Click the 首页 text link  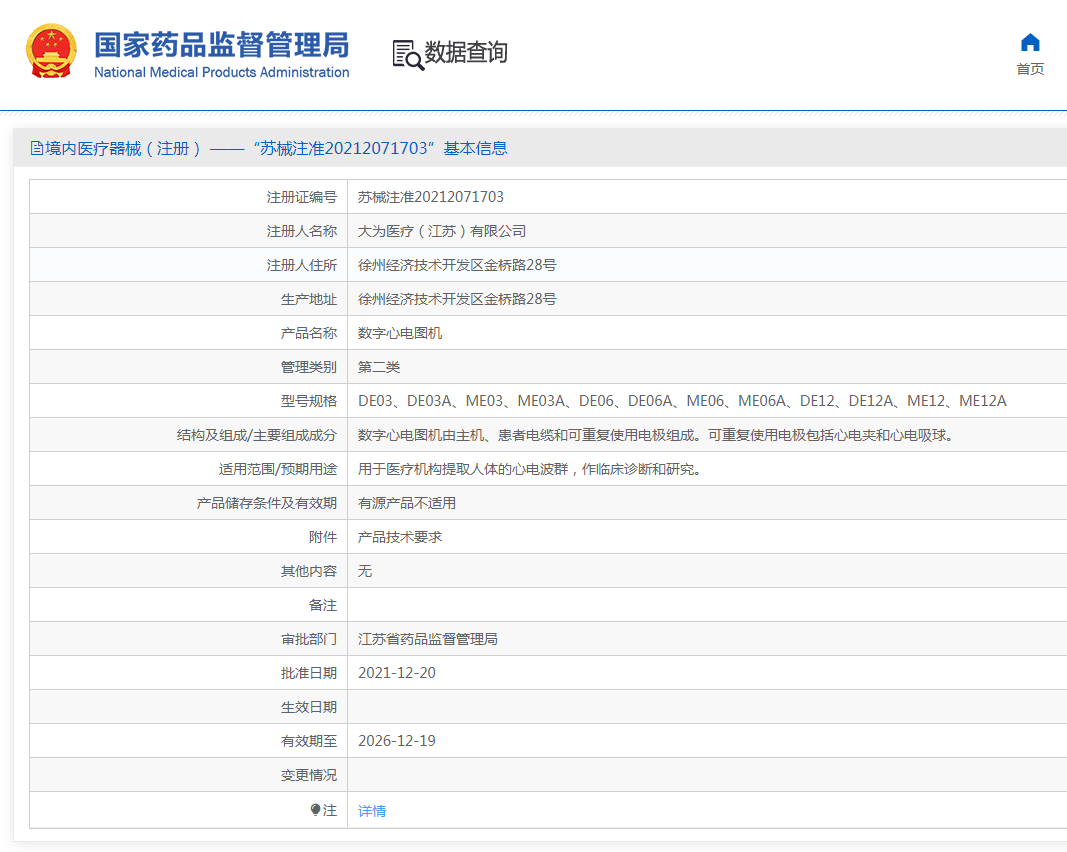click(x=1030, y=69)
